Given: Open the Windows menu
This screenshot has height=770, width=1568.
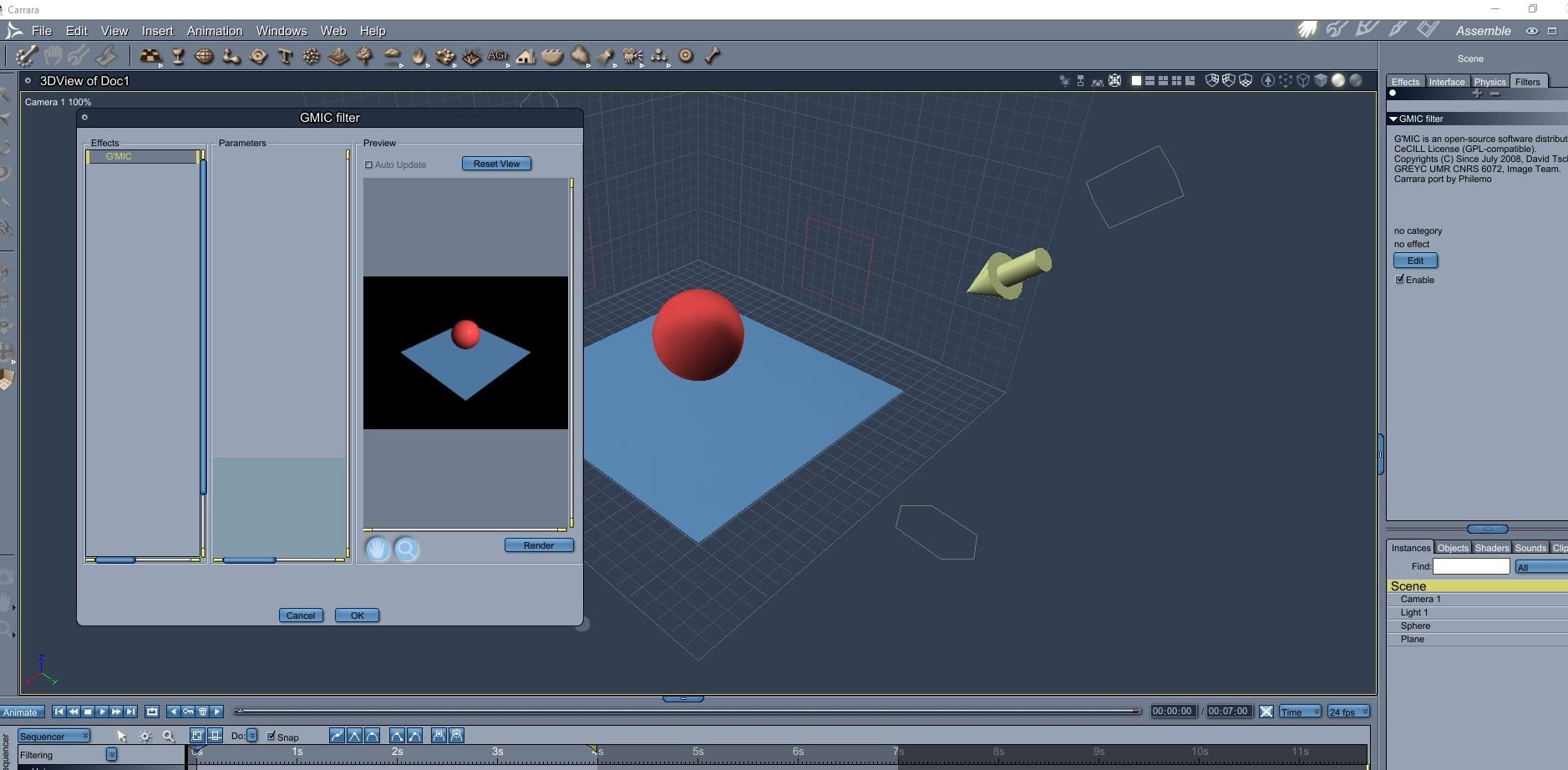Looking at the screenshot, I should click(282, 31).
